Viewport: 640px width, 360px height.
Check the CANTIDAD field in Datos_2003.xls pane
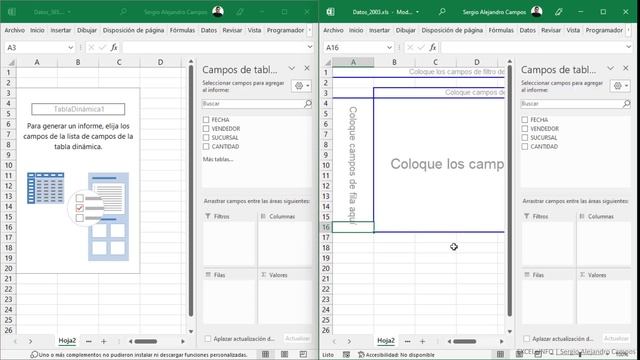[x=525, y=147]
